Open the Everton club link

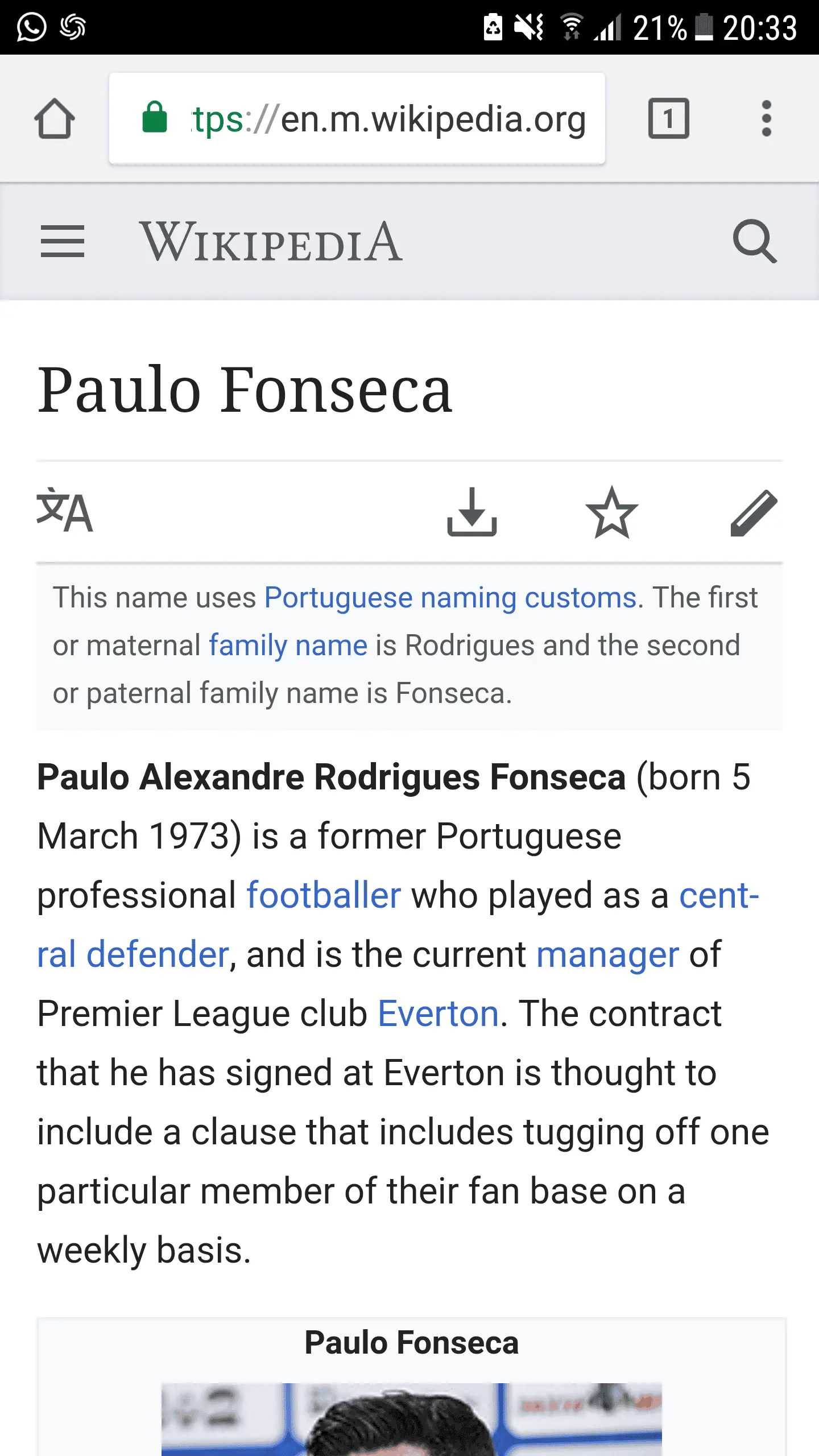[x=438, y=1014]
